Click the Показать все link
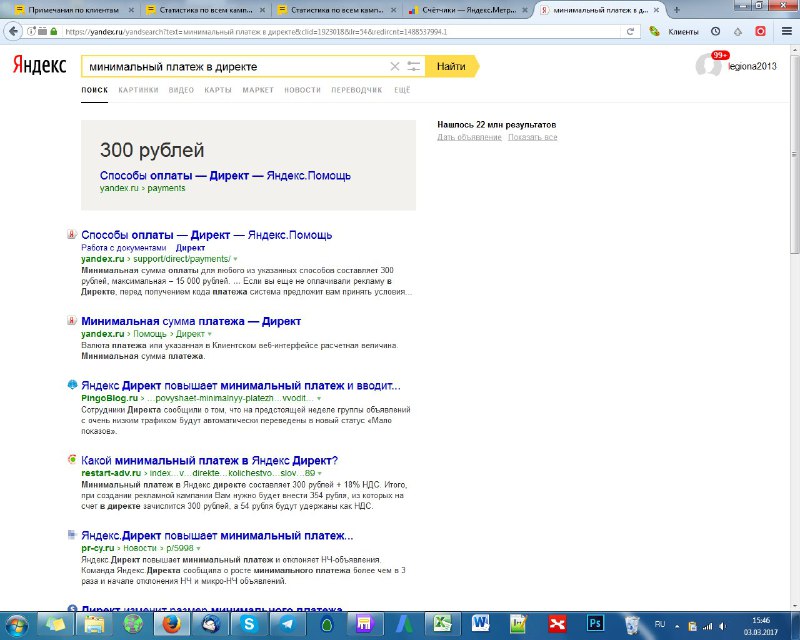This screenshot has width=800, height=640. tap(533, 137)
